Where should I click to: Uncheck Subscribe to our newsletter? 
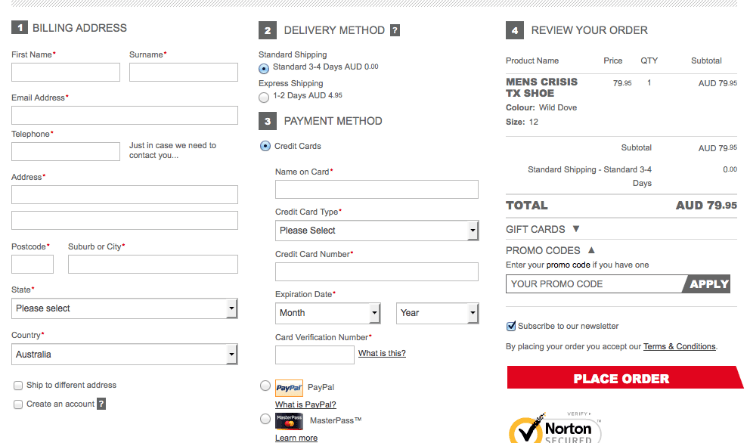[x=512, y=326]
